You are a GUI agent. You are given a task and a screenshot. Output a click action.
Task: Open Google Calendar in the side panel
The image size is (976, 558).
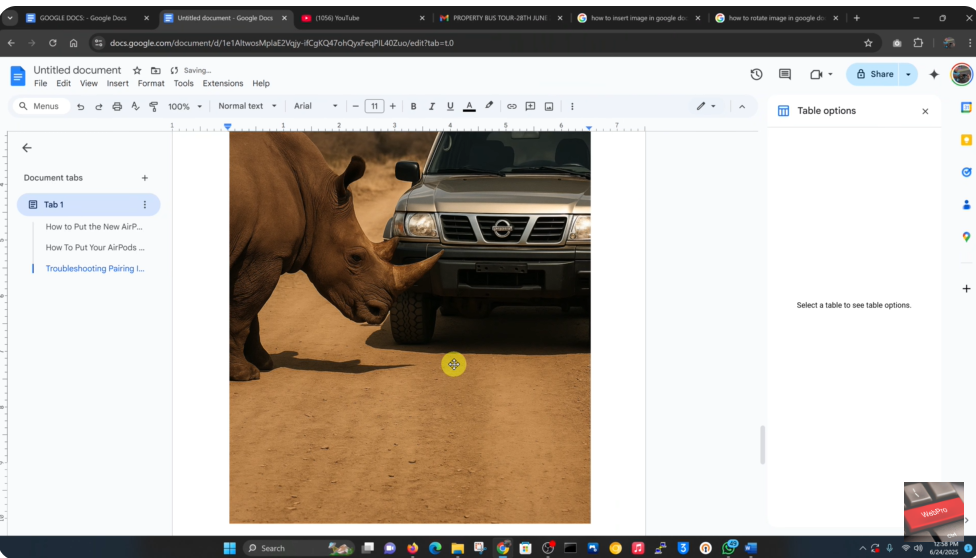966,107
